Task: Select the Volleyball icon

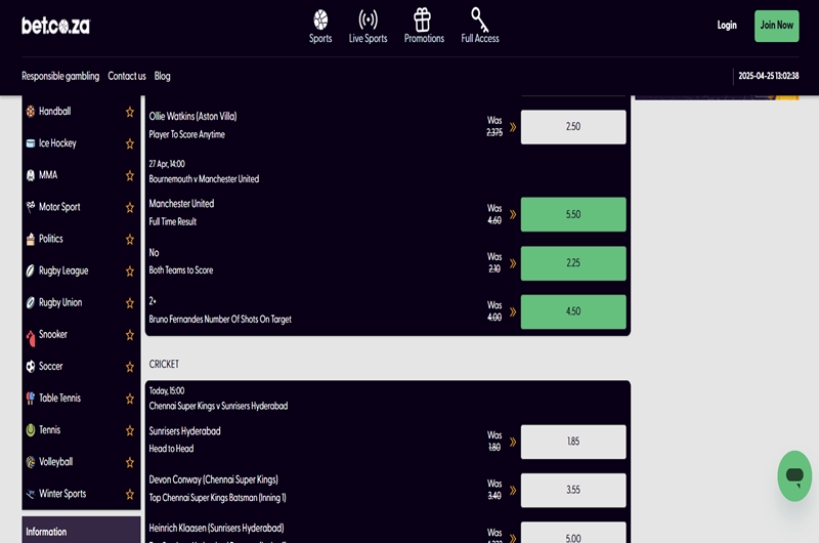Action: click(x=30, y=462)
